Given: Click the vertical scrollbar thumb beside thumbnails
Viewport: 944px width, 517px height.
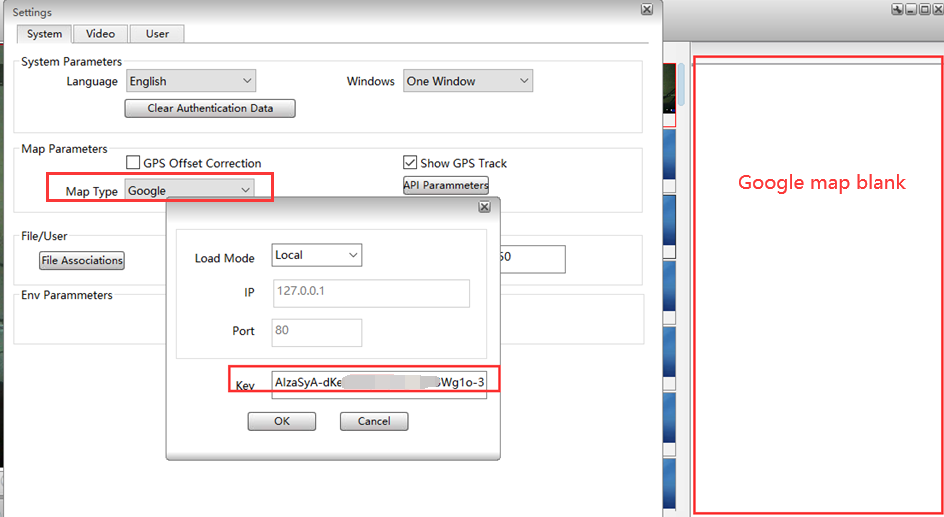Looking at the screenshot, I should coord(682,83).
